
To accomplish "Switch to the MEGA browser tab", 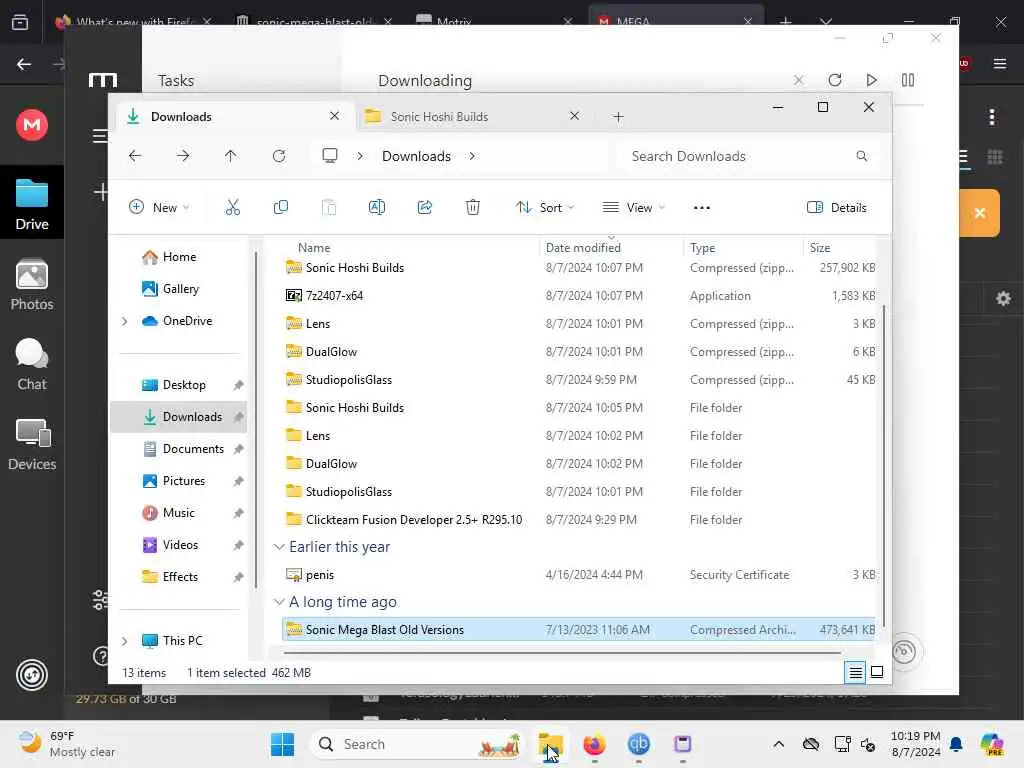I will (x=675, y=21).
